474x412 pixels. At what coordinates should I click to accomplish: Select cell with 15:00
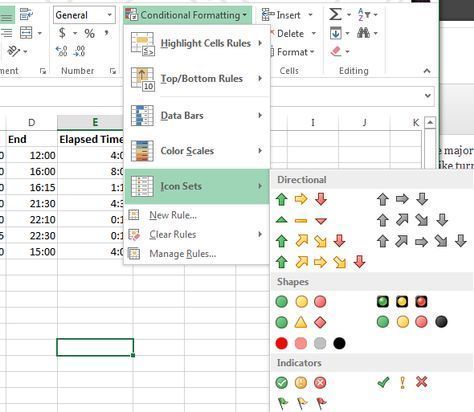click(32, 252)
